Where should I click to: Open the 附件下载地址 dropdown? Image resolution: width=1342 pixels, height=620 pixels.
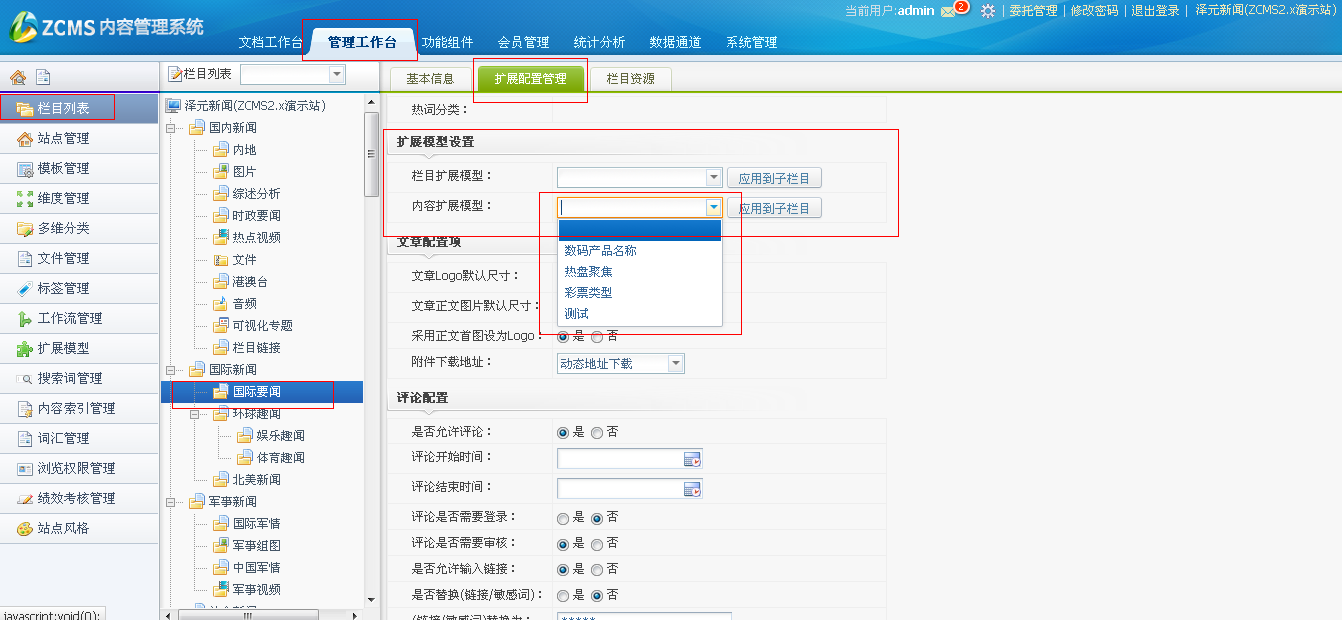676,364
